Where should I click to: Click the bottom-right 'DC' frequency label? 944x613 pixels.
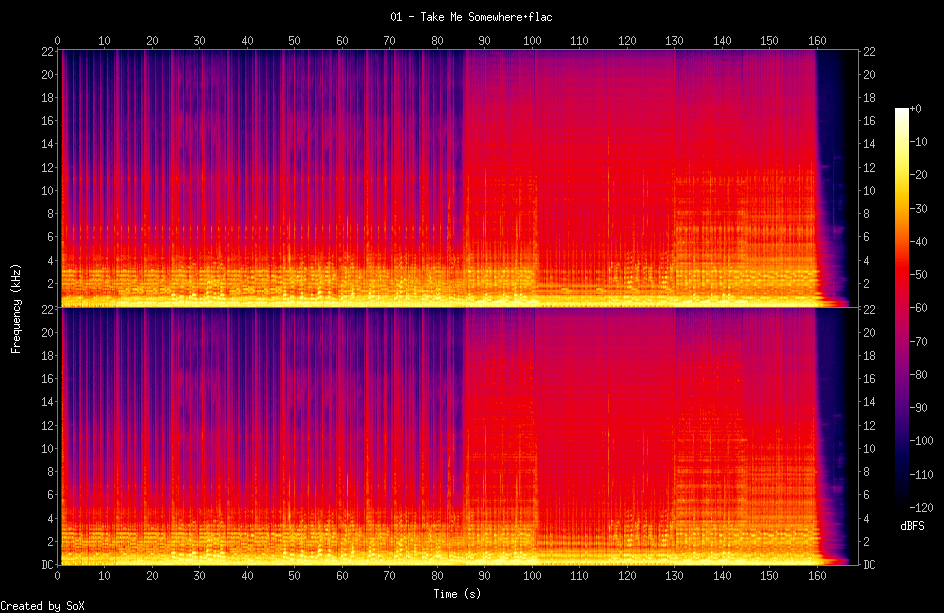click(870, 565)
